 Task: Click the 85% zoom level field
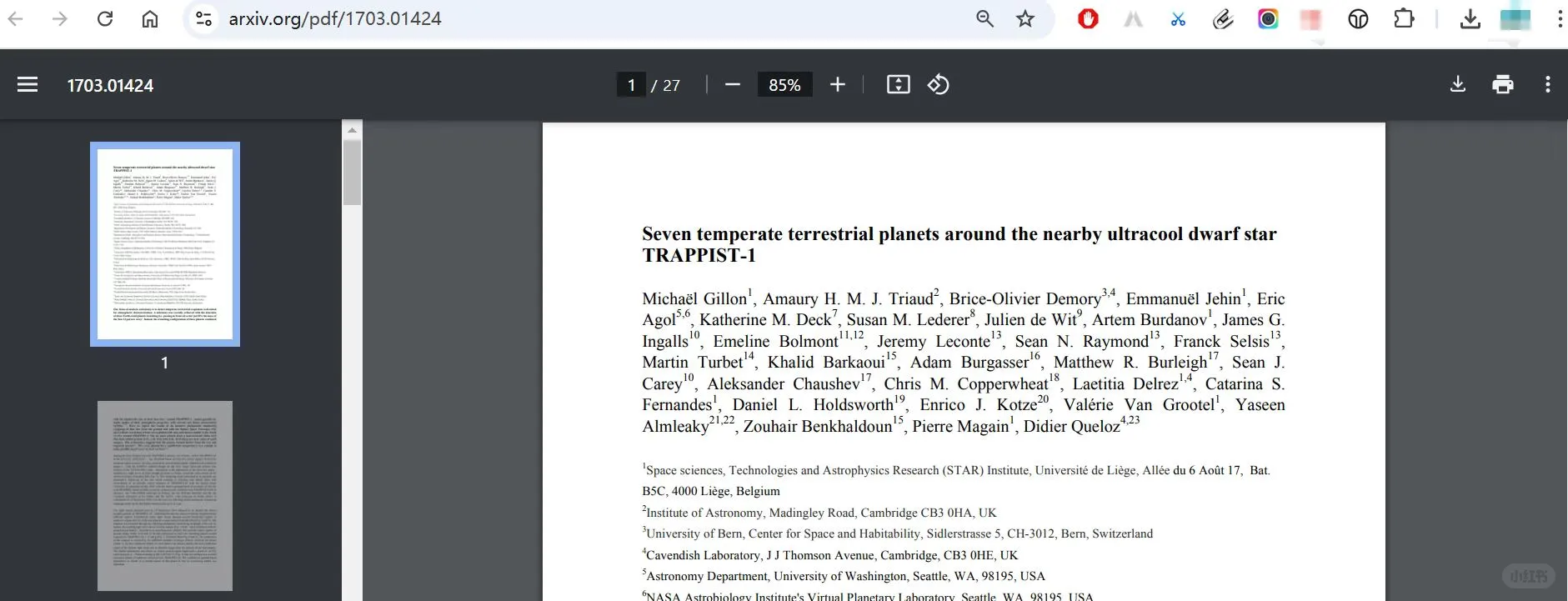pos(784,85)
